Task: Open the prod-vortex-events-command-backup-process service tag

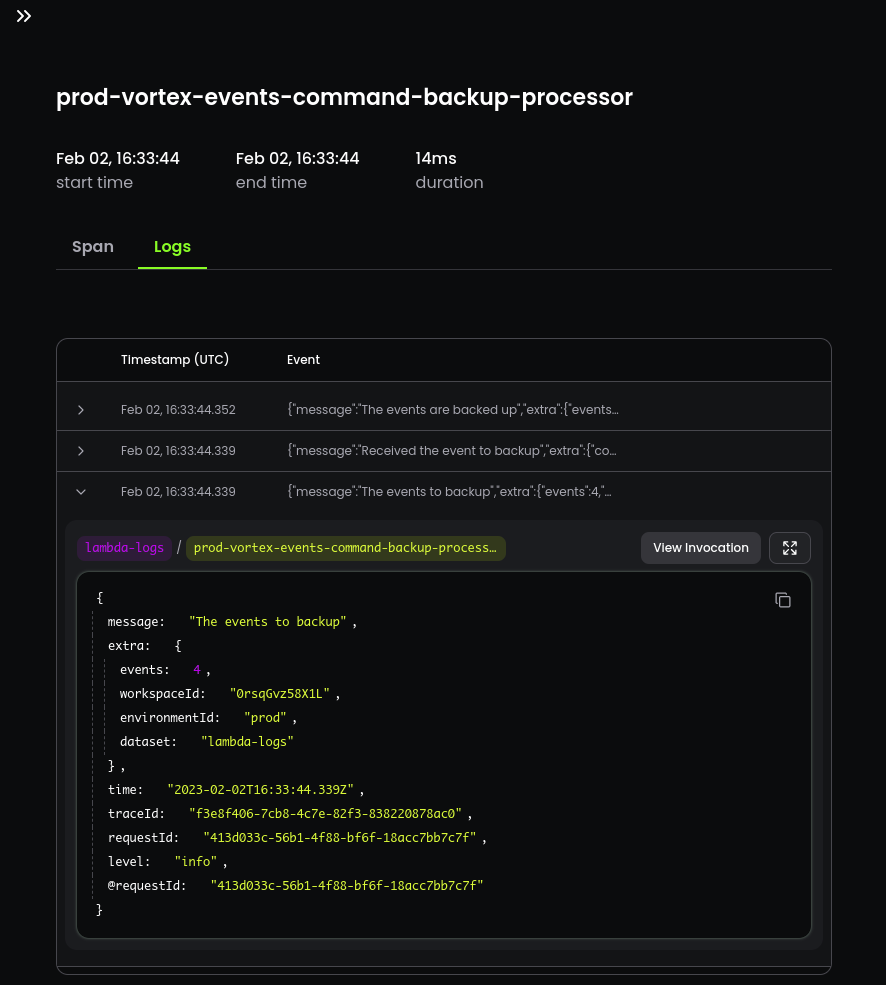Action: (346, 548)
